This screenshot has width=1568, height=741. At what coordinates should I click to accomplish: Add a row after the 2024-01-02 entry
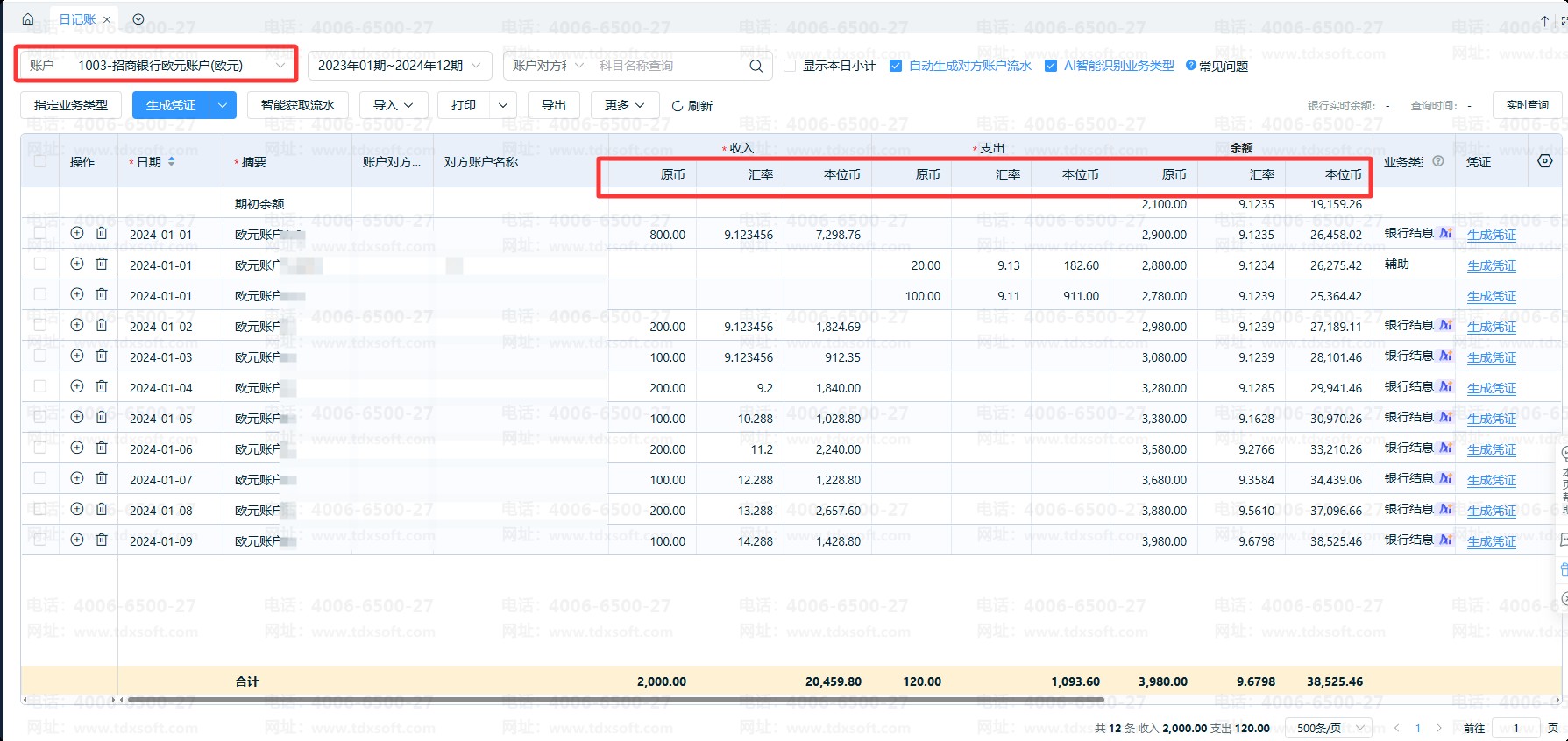77,325
